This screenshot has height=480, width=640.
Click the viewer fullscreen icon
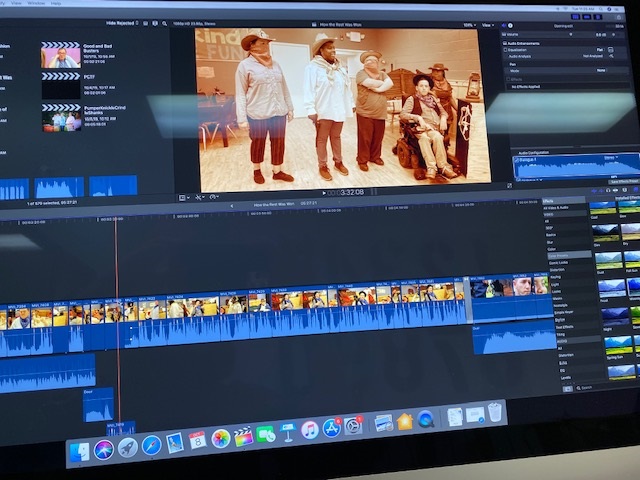[x=509, y=186]
